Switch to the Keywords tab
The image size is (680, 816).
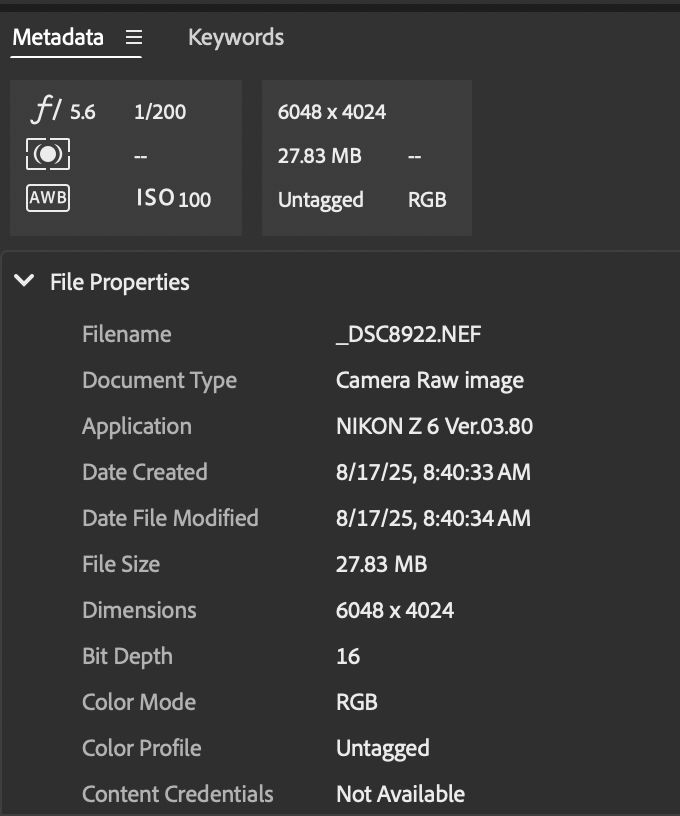click(x=236, y=37)
